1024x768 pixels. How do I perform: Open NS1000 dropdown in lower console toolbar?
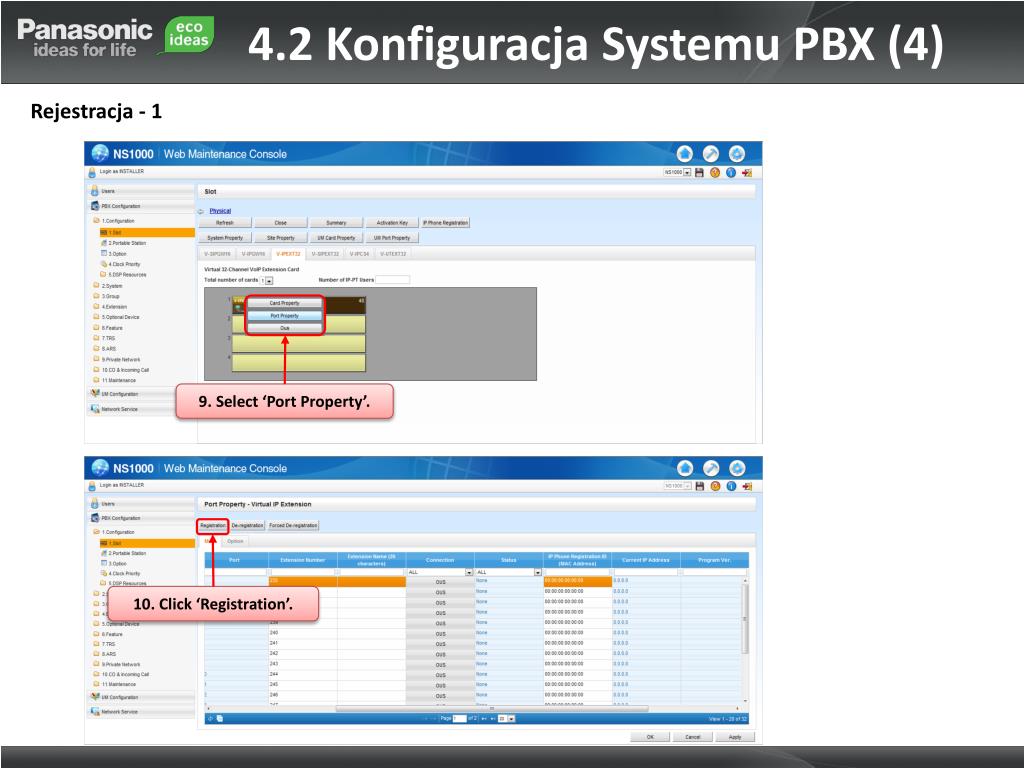(688, 486)
